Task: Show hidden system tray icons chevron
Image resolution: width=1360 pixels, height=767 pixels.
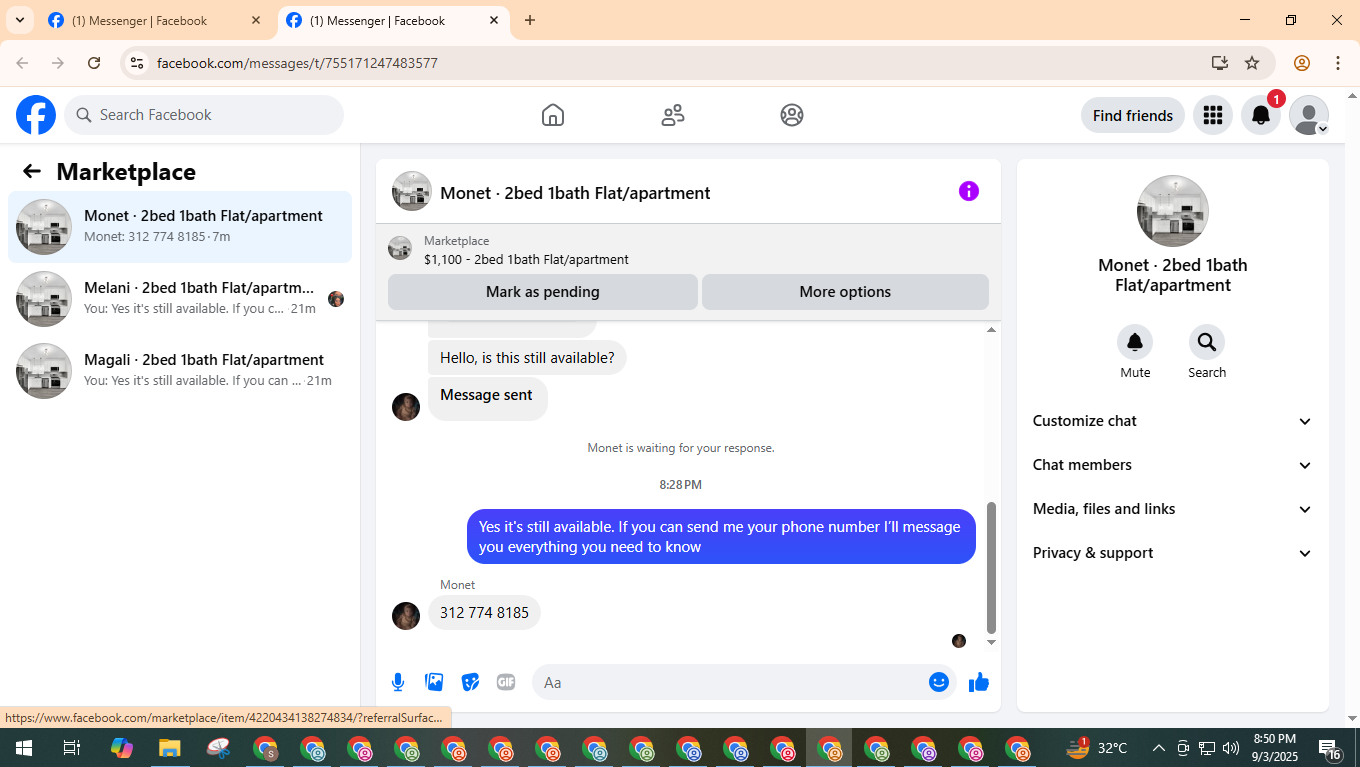Action: coord(1158,748)
